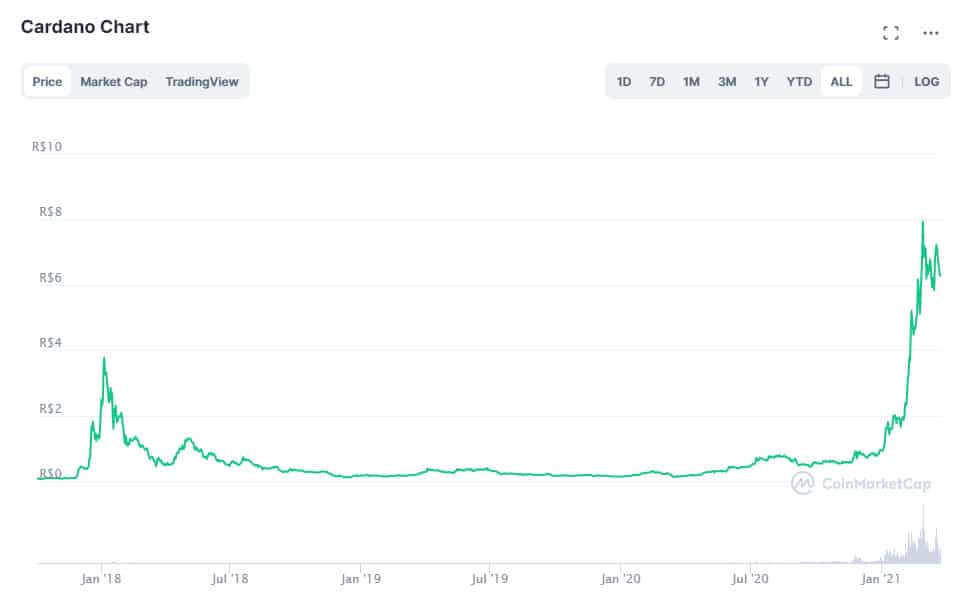Image resolution: width=965 pixels, height=603 pixels.
Task: Click the R$10 axis label
Action: tap(47, 146)
